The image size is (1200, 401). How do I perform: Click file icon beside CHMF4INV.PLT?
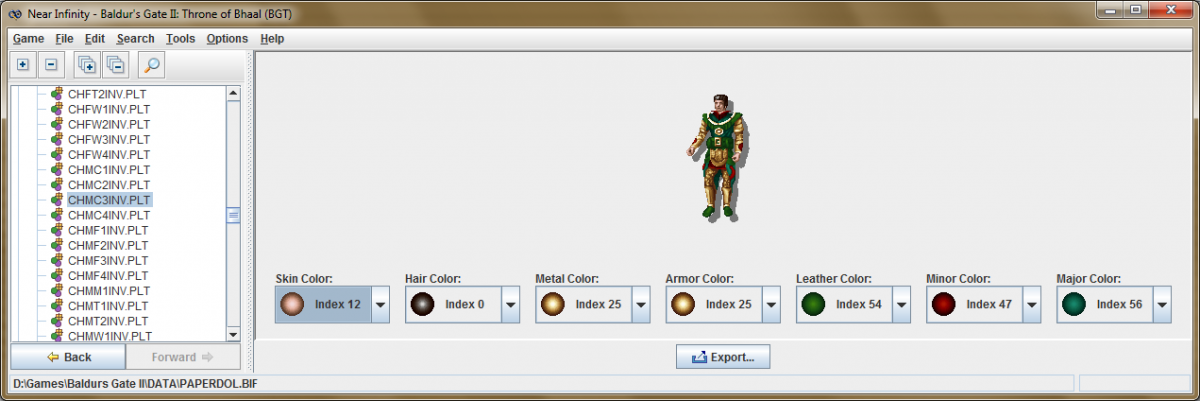pos(57,275)
